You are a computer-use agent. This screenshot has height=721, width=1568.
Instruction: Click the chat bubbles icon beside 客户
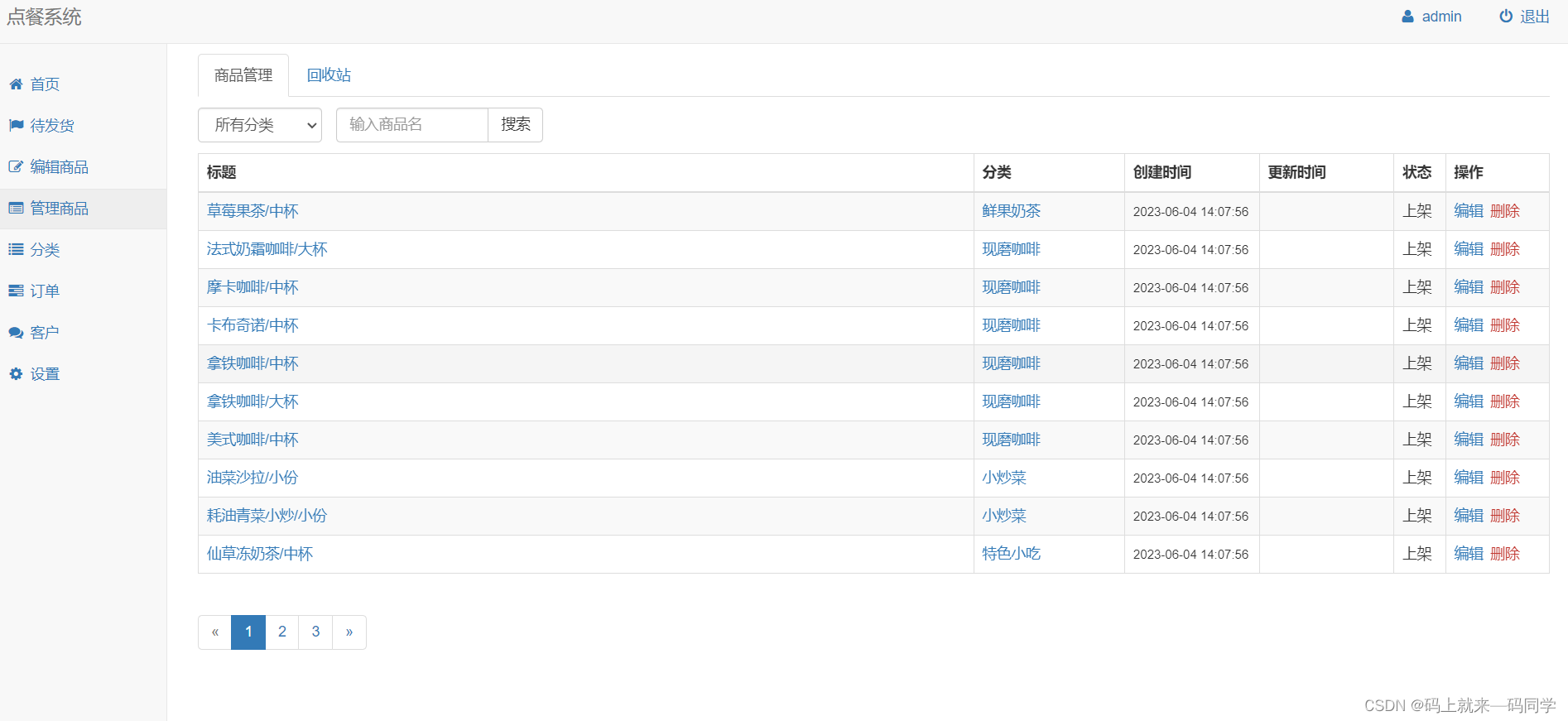point(16,333)
